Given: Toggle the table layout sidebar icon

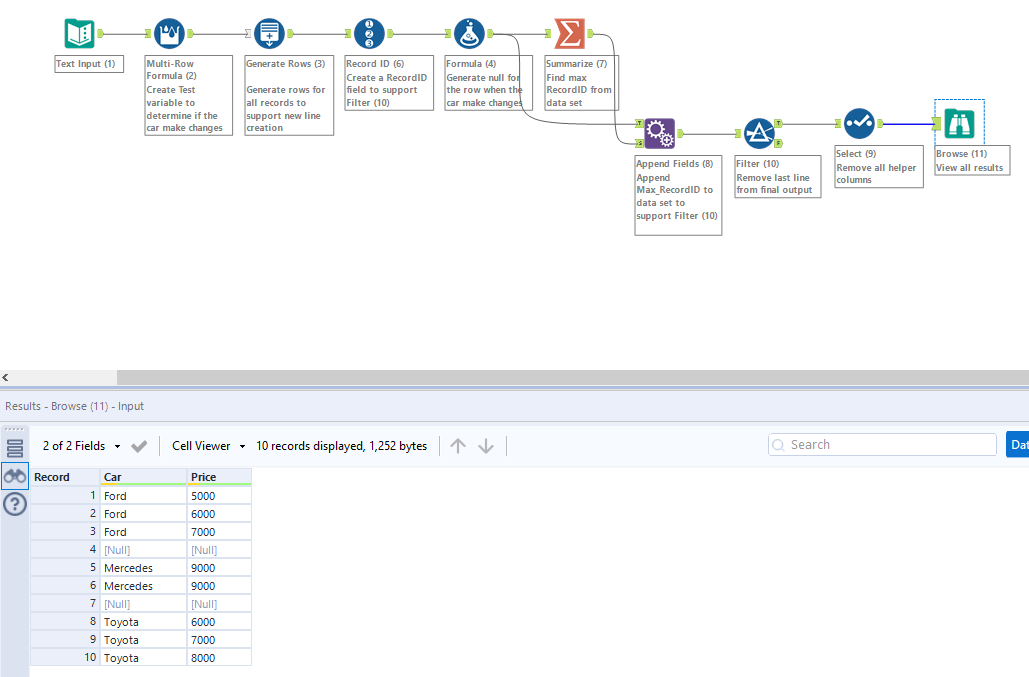Looking at the screenshot, I should click(14, 446).
